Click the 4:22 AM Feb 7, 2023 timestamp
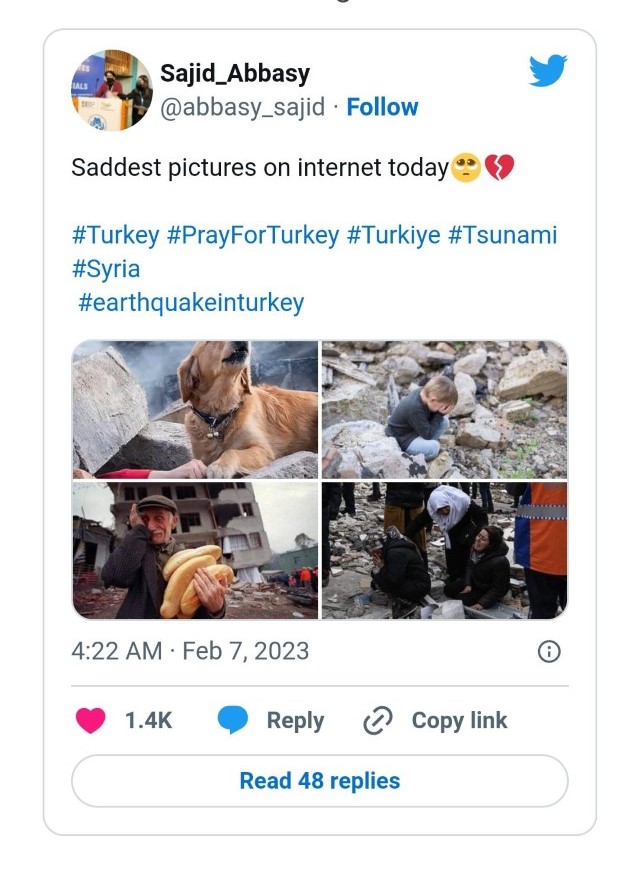The width and height of the screenshot is (640, 892). coord(190,651)
